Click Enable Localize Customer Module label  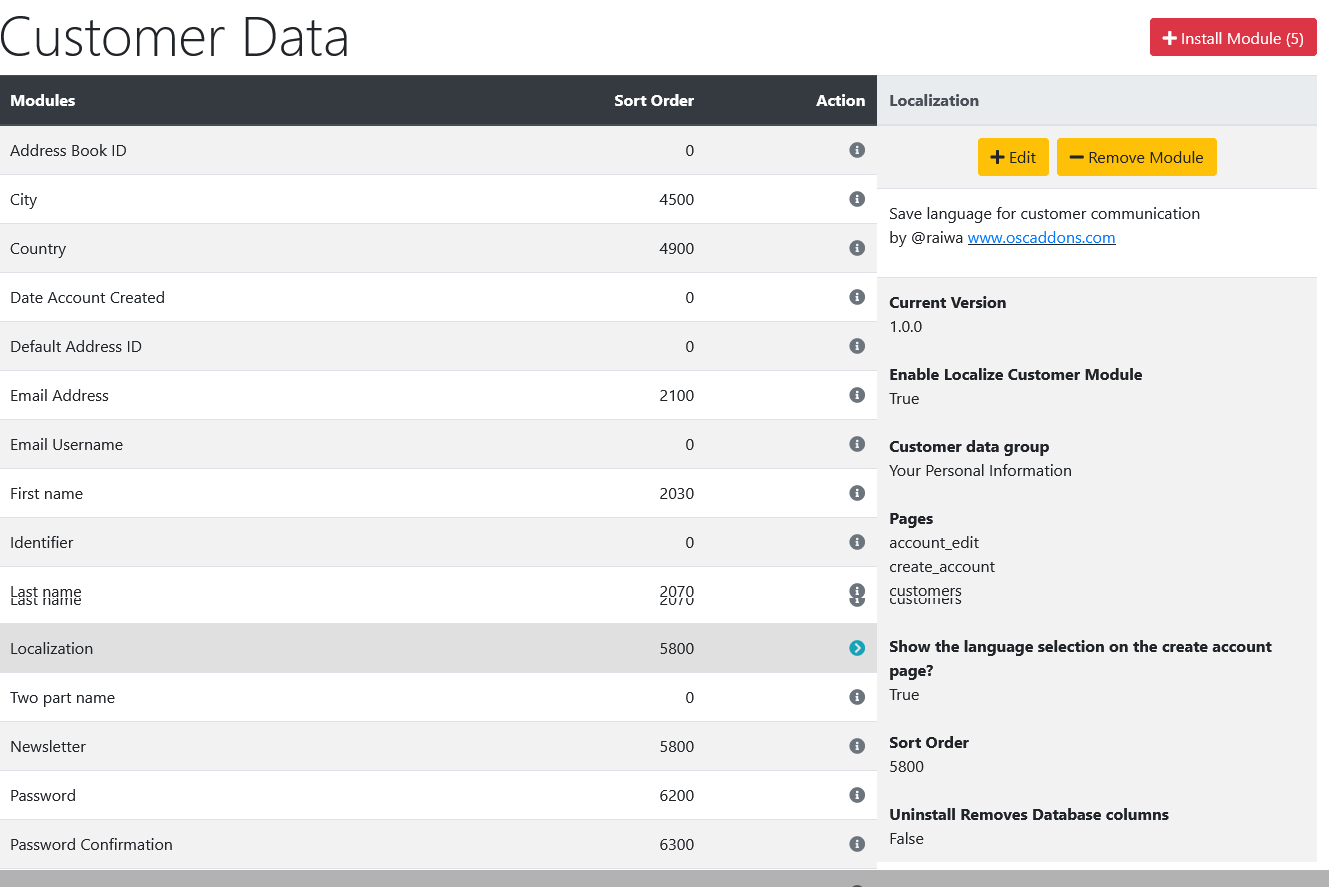point(1016,375)
